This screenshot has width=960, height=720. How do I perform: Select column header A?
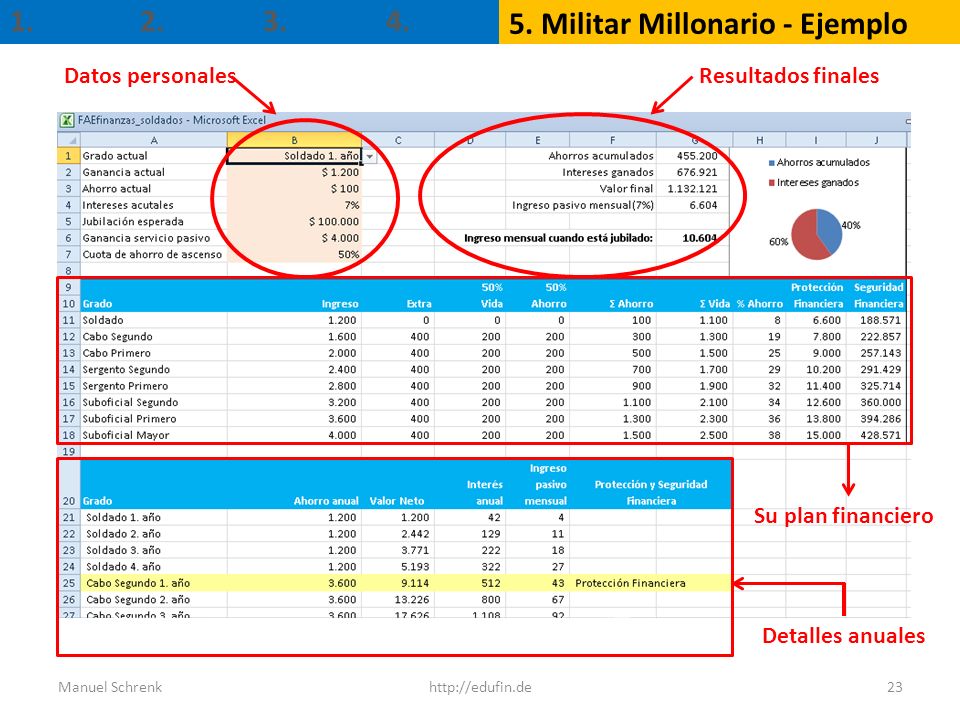click(x=153, y=141)
